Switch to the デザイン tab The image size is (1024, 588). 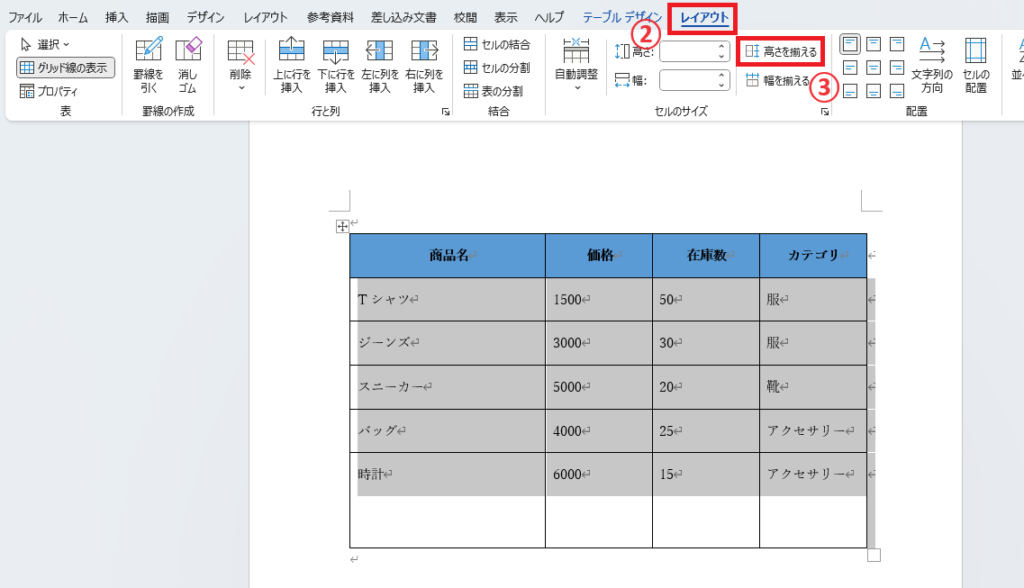coord(205,18)
